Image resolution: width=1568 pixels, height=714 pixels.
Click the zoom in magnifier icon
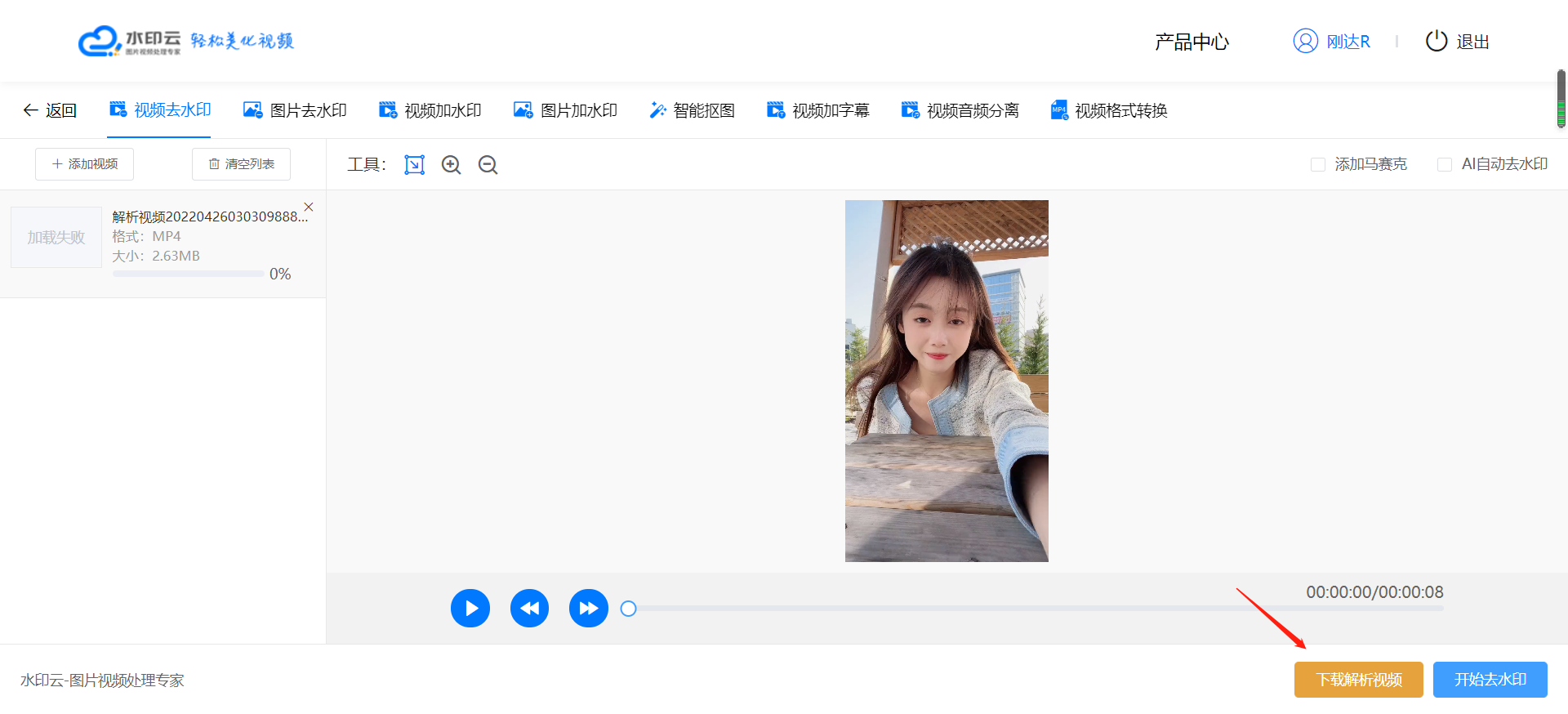pyautogui.click(x=451, y=165)
